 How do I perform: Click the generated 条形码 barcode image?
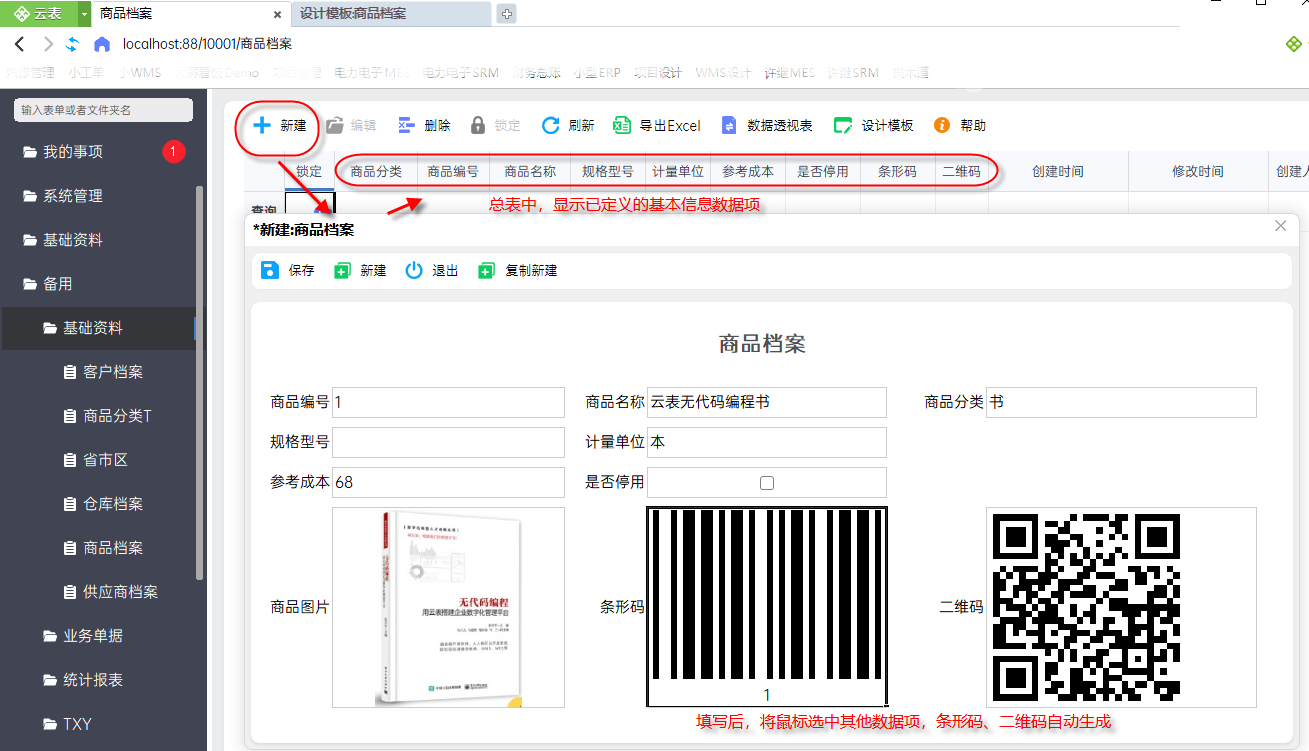pyautogui.click(x=767, y=607)
